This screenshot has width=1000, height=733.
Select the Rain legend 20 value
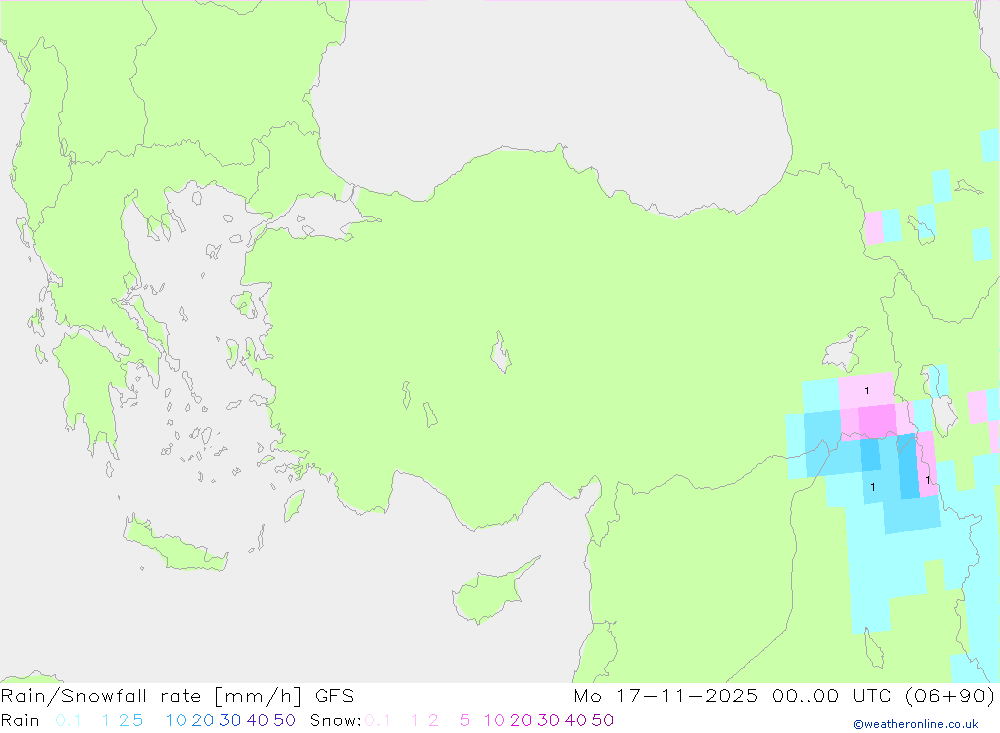tap(203, 720)
